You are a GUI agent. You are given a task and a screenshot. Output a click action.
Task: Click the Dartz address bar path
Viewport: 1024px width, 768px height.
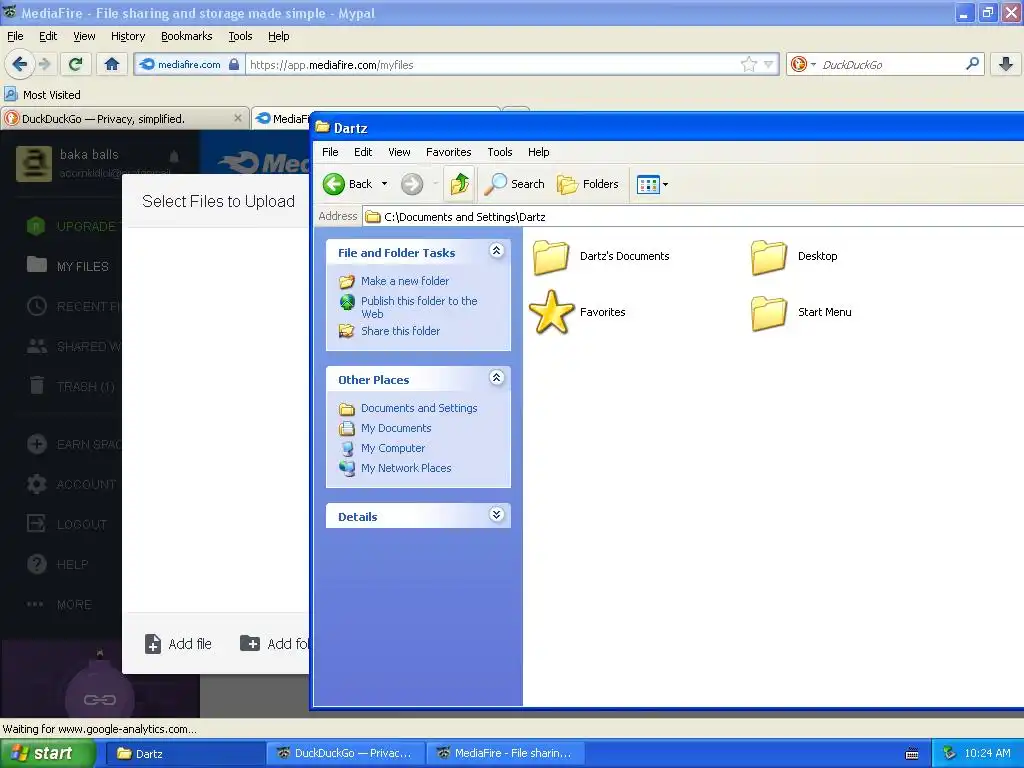(464, 217)
